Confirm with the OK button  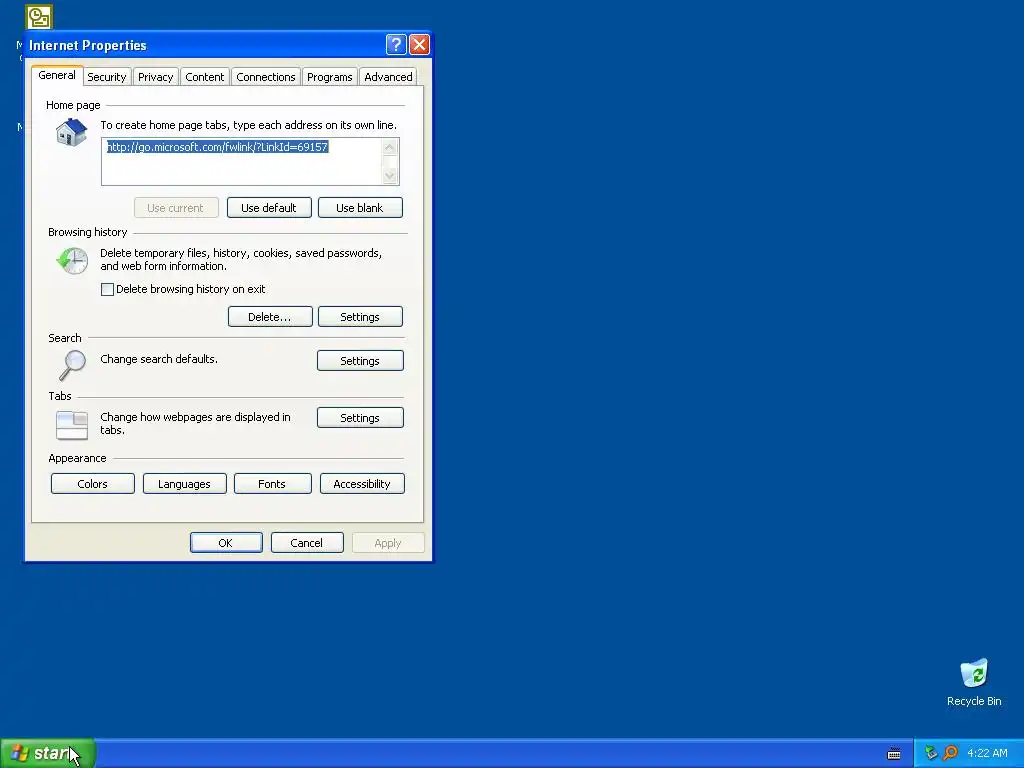coord(226,543)
